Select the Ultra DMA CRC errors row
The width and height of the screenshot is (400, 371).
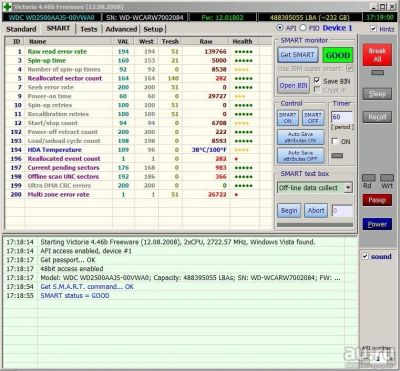[138, 186]
